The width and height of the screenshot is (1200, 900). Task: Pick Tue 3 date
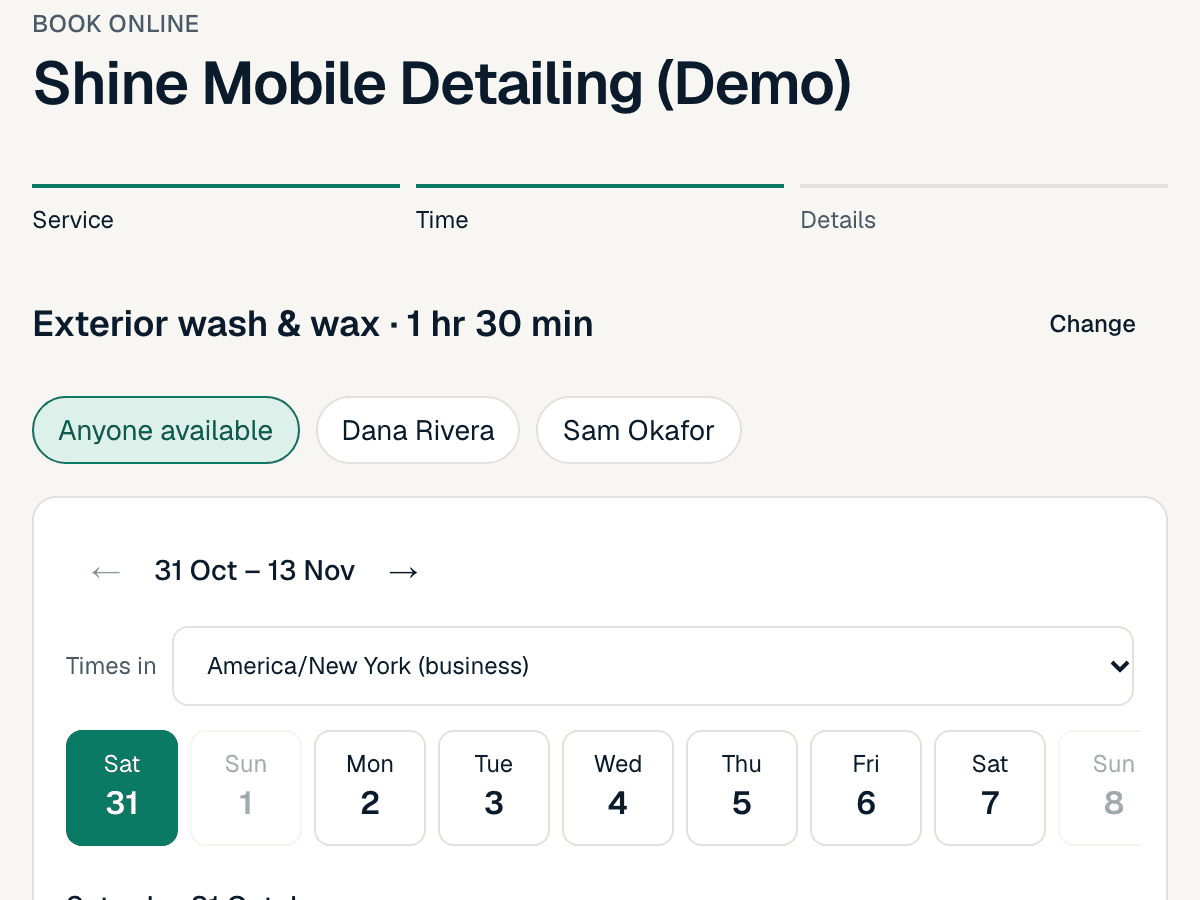point(494,788)
